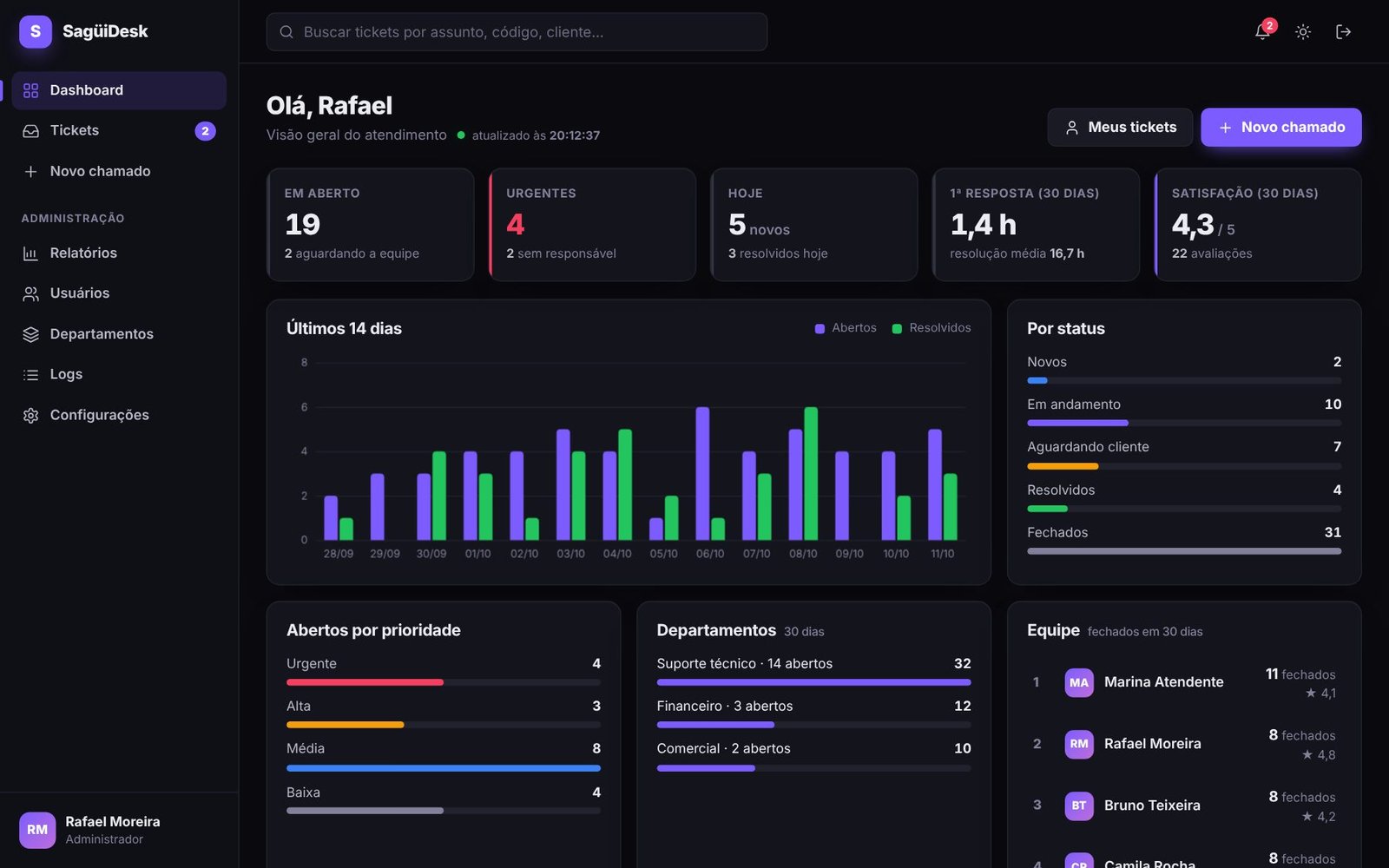
Task: Click the Dashboard grid icon in sidebar
Action: (x=31, y=90)
